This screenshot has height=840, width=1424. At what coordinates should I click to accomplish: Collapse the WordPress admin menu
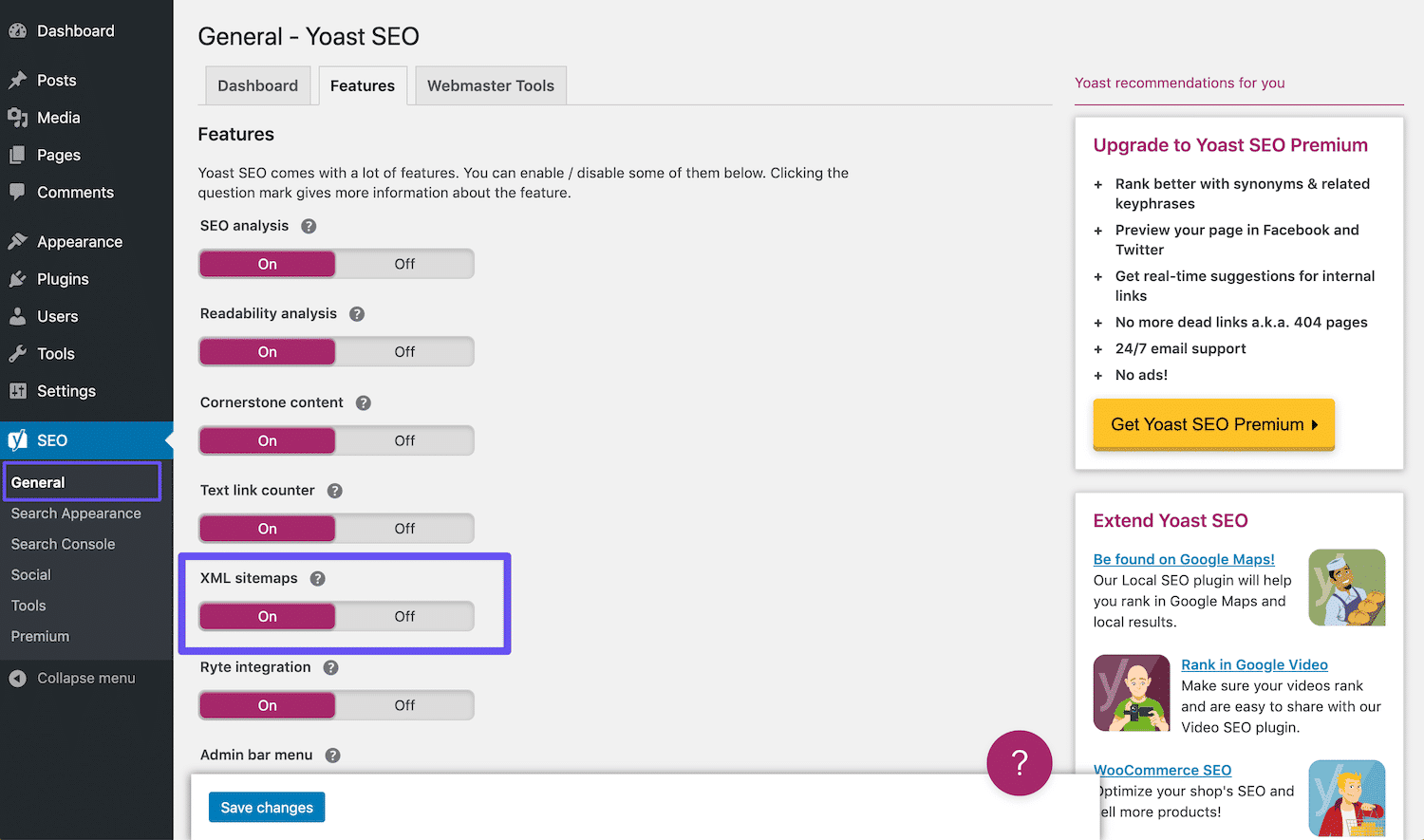pyautogui.click(x=85, y=678)
